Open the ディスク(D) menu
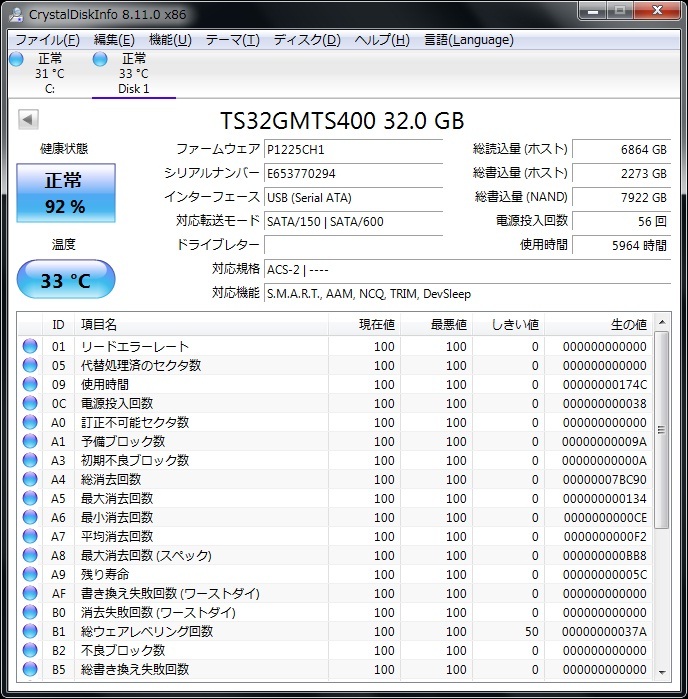 (306, 40)
